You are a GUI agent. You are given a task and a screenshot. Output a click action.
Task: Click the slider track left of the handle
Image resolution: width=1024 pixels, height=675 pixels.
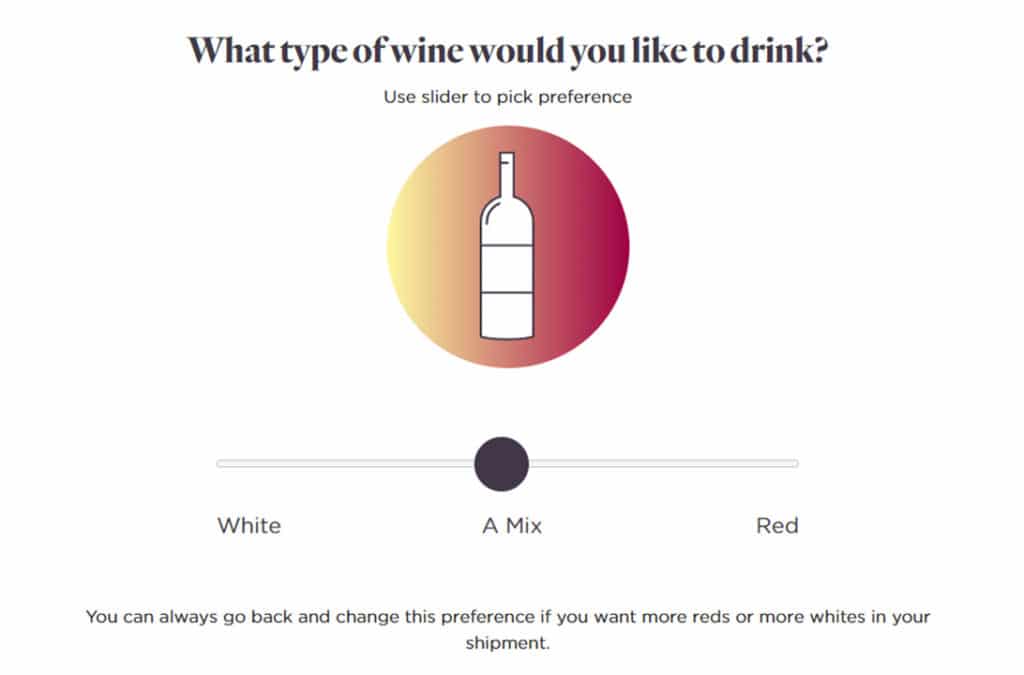point(345,463)
